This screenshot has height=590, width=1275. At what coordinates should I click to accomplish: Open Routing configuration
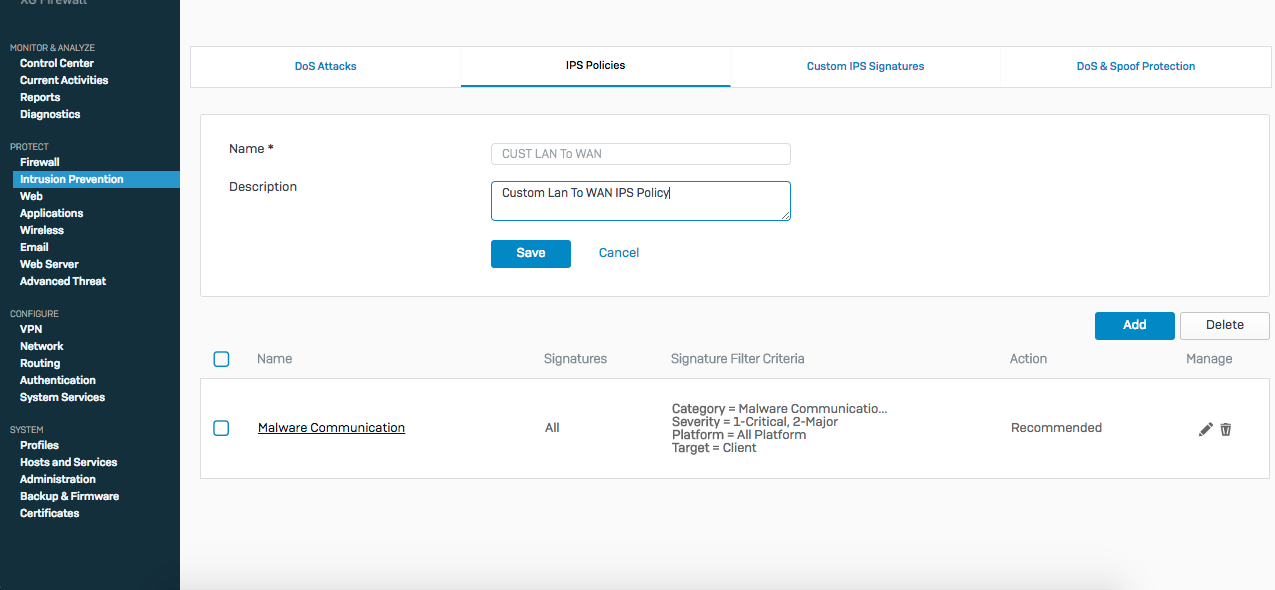40,363
